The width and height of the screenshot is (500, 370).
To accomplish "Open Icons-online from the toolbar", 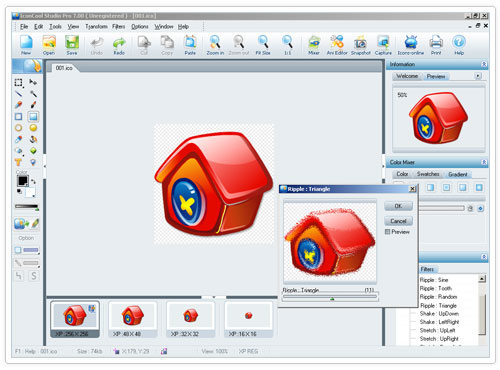I will [x=411, y=45].
